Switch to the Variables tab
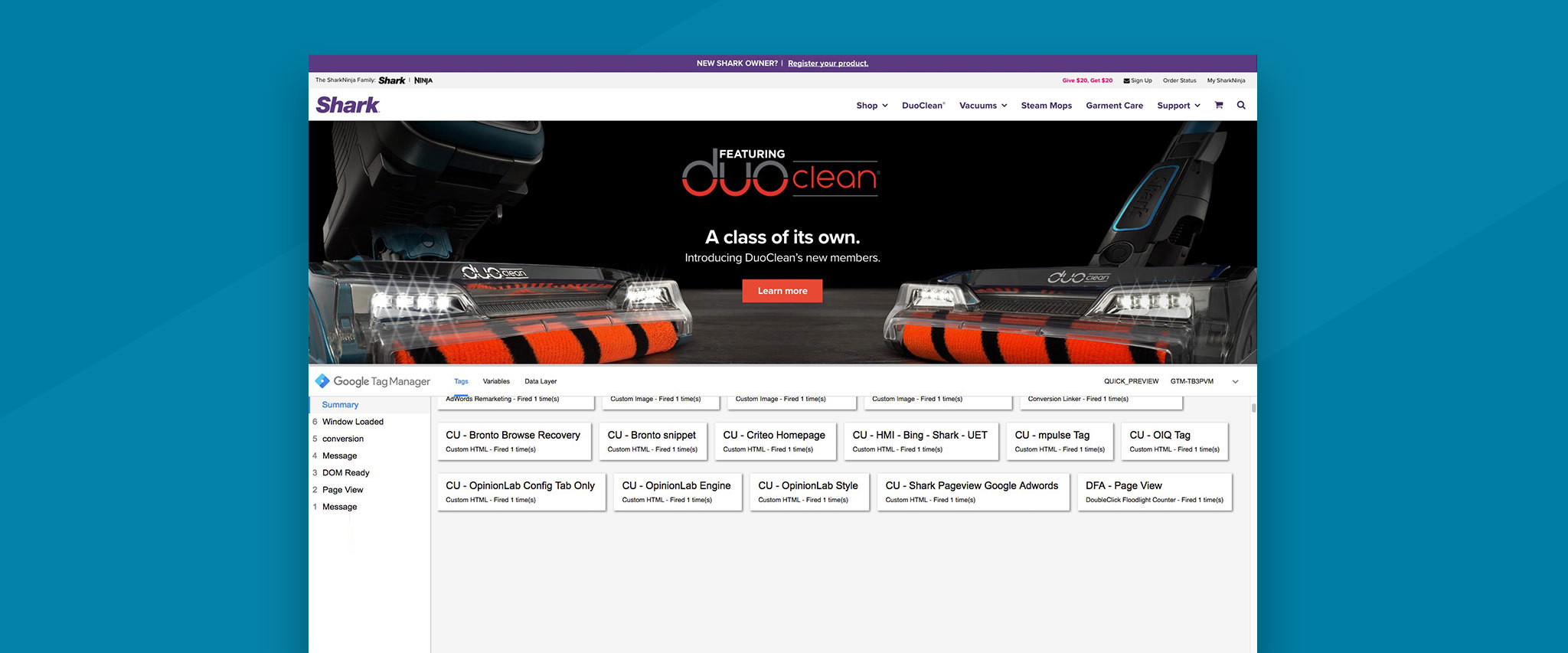The height and width of the screenshot is (653, 1568). tap(496, 381)
